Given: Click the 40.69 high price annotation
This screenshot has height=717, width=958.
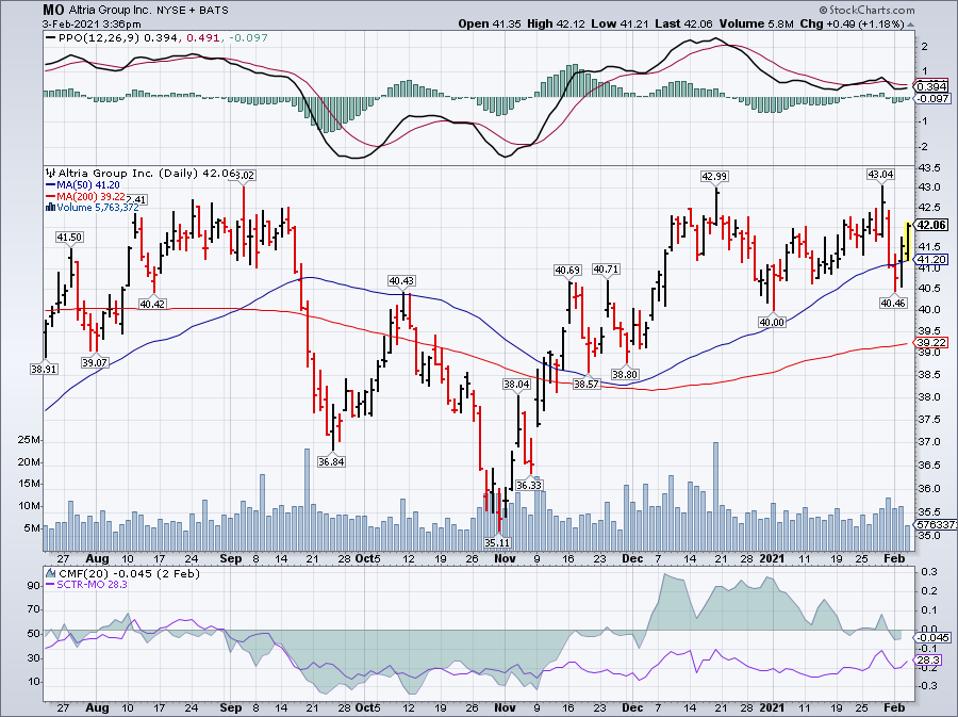Looking at the screenshot, I should [x=568, y=269].
